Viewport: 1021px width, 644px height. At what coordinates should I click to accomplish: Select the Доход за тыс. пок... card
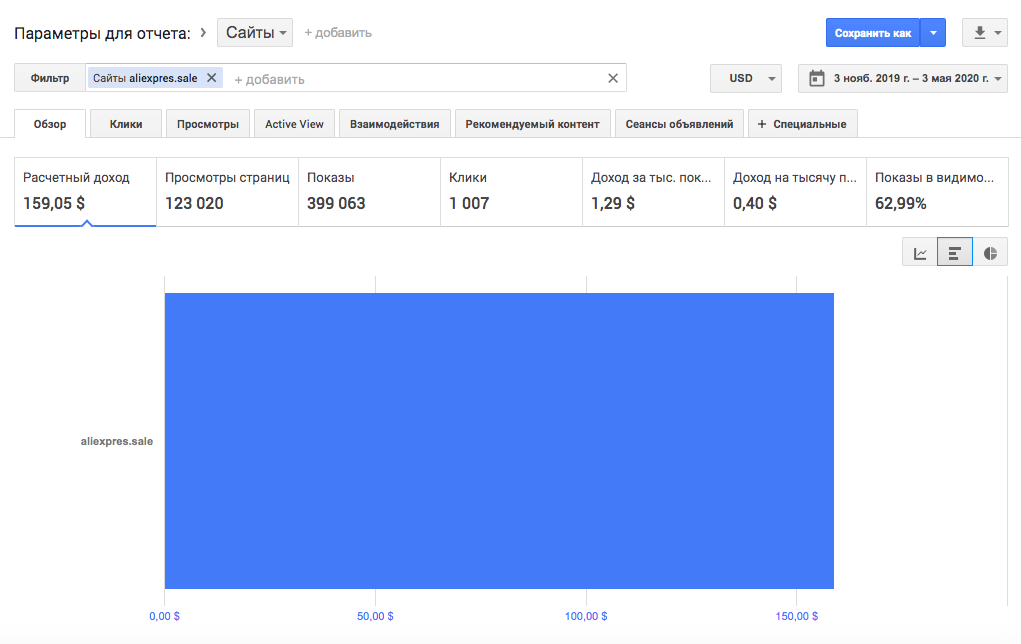(653, 191)
